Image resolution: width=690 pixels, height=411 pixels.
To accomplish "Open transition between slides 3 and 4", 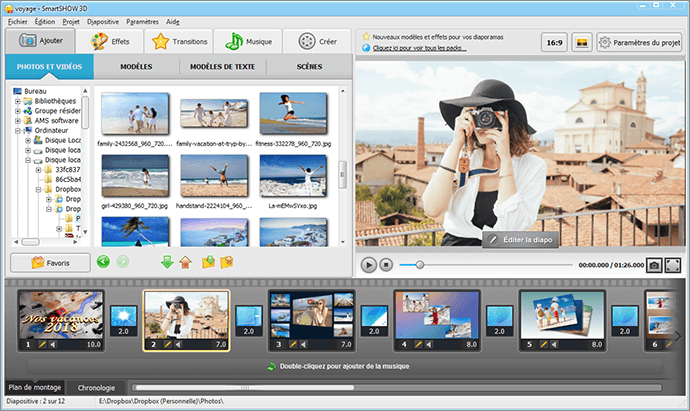I will pyautogui.click(x=374, y=321).
